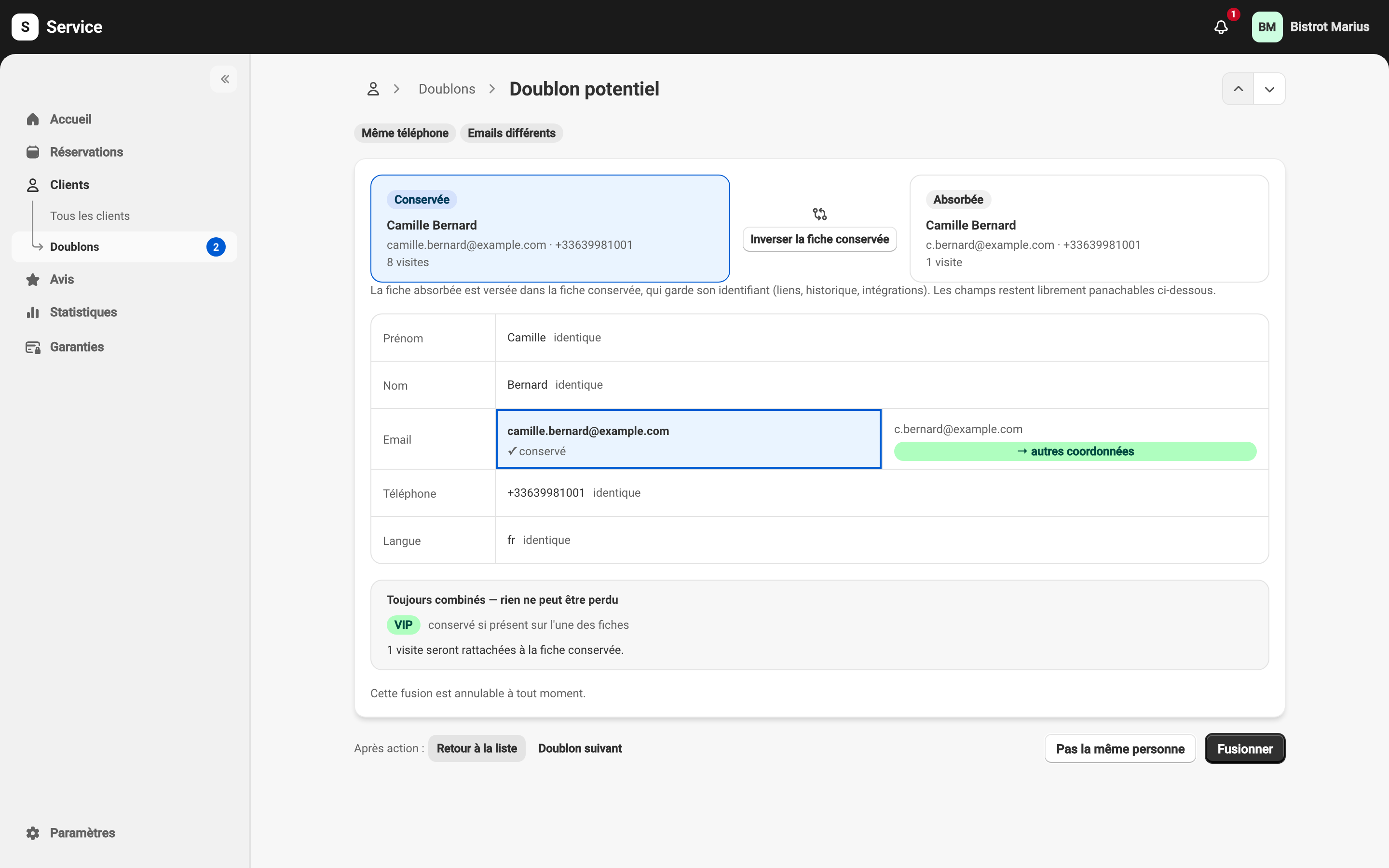This screenshot has height=868, width=1389.
Task: Click the Email row label
Action: coord(396,440)
